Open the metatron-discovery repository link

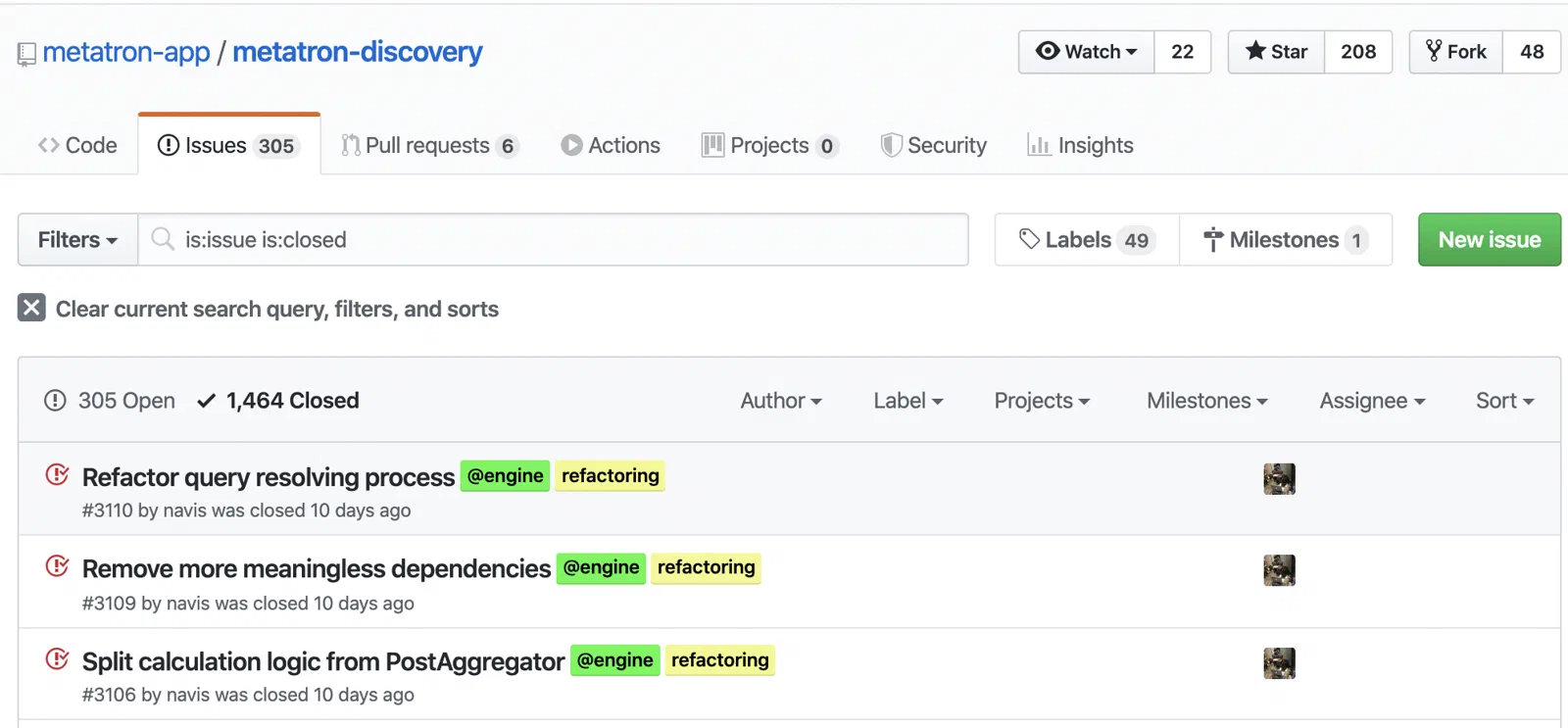pyautogui.click(x=358, y=52)
